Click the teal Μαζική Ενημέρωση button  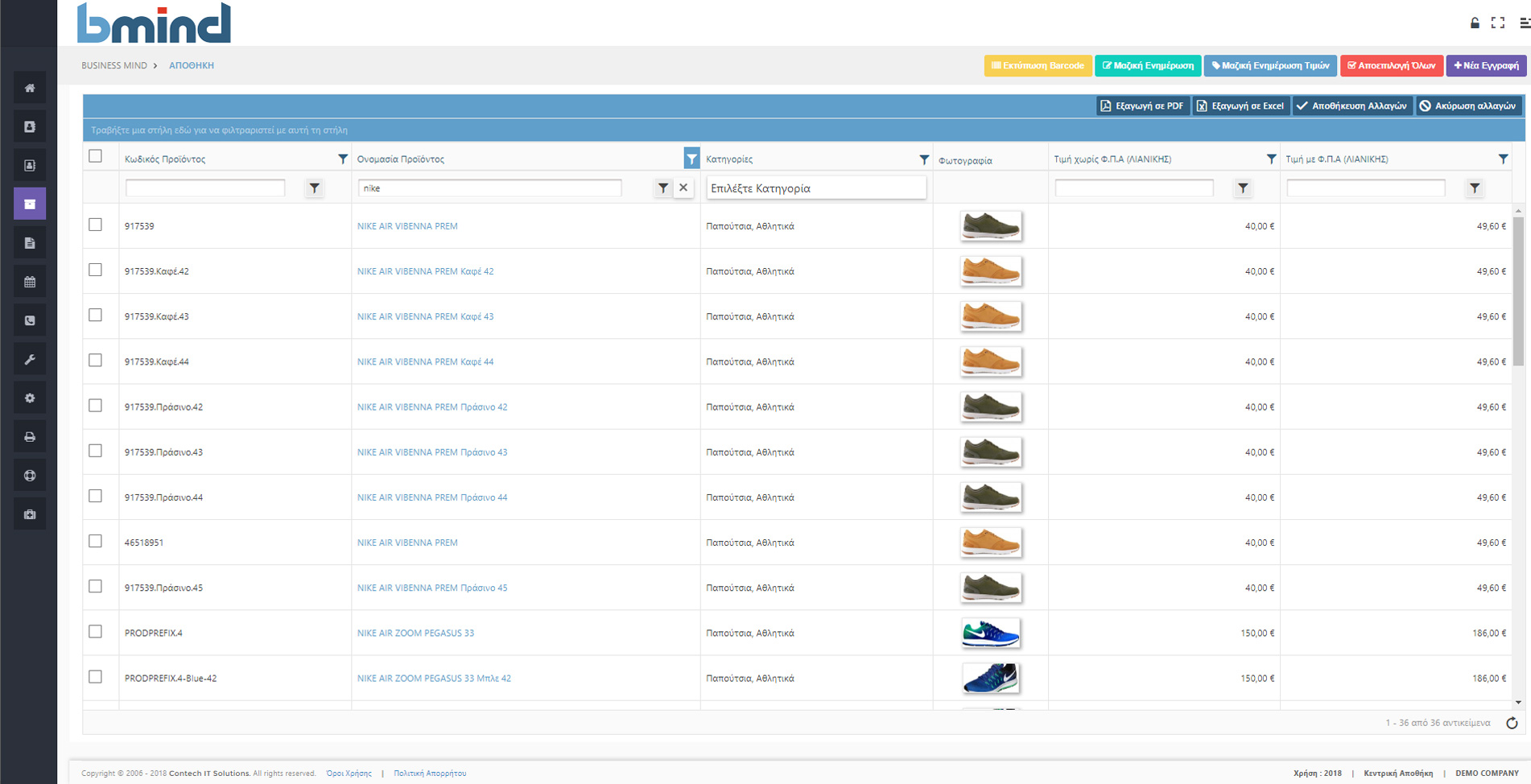click(x=1148, y=65)
